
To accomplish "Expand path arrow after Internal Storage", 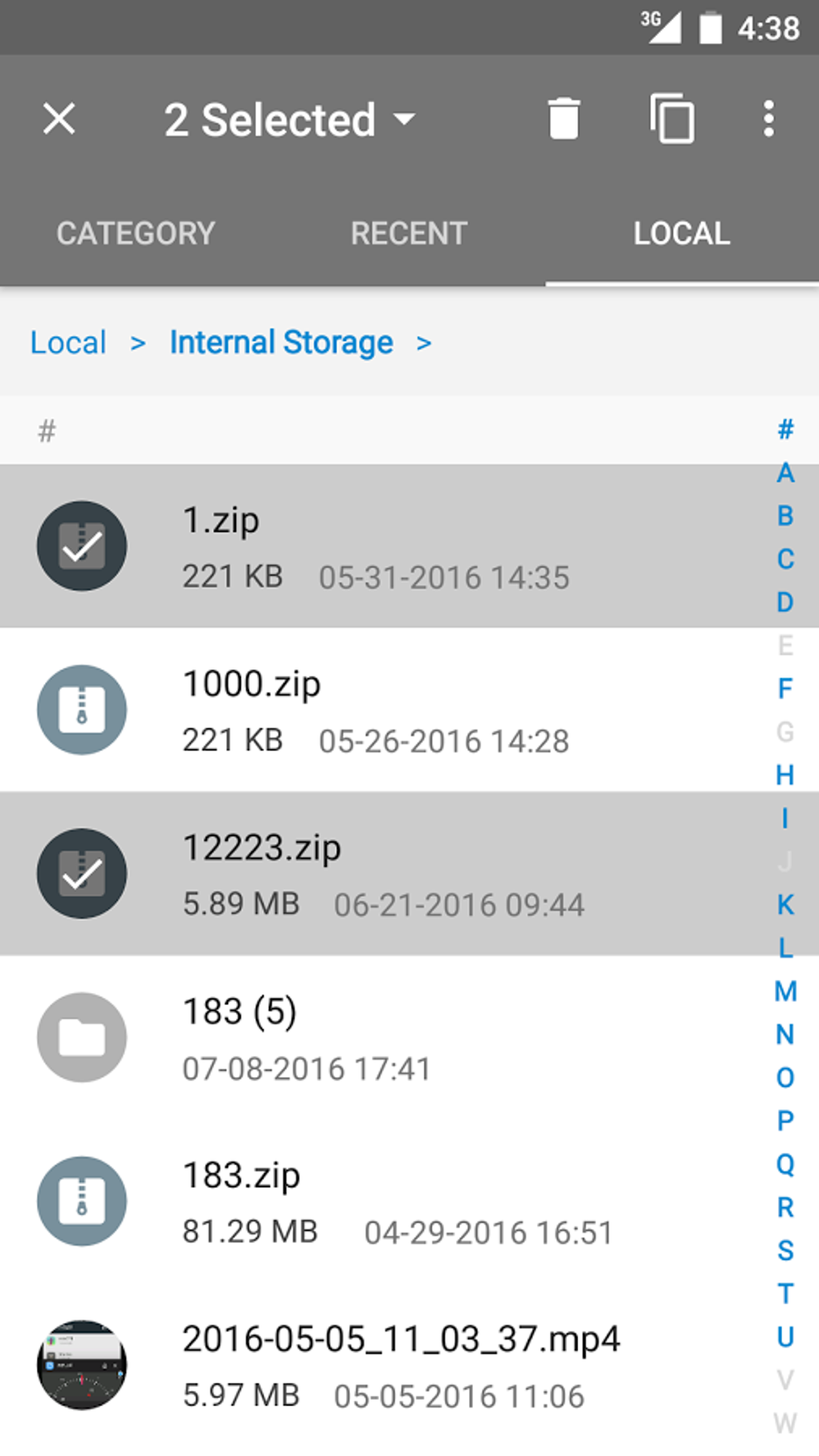I will click(424, 344).
